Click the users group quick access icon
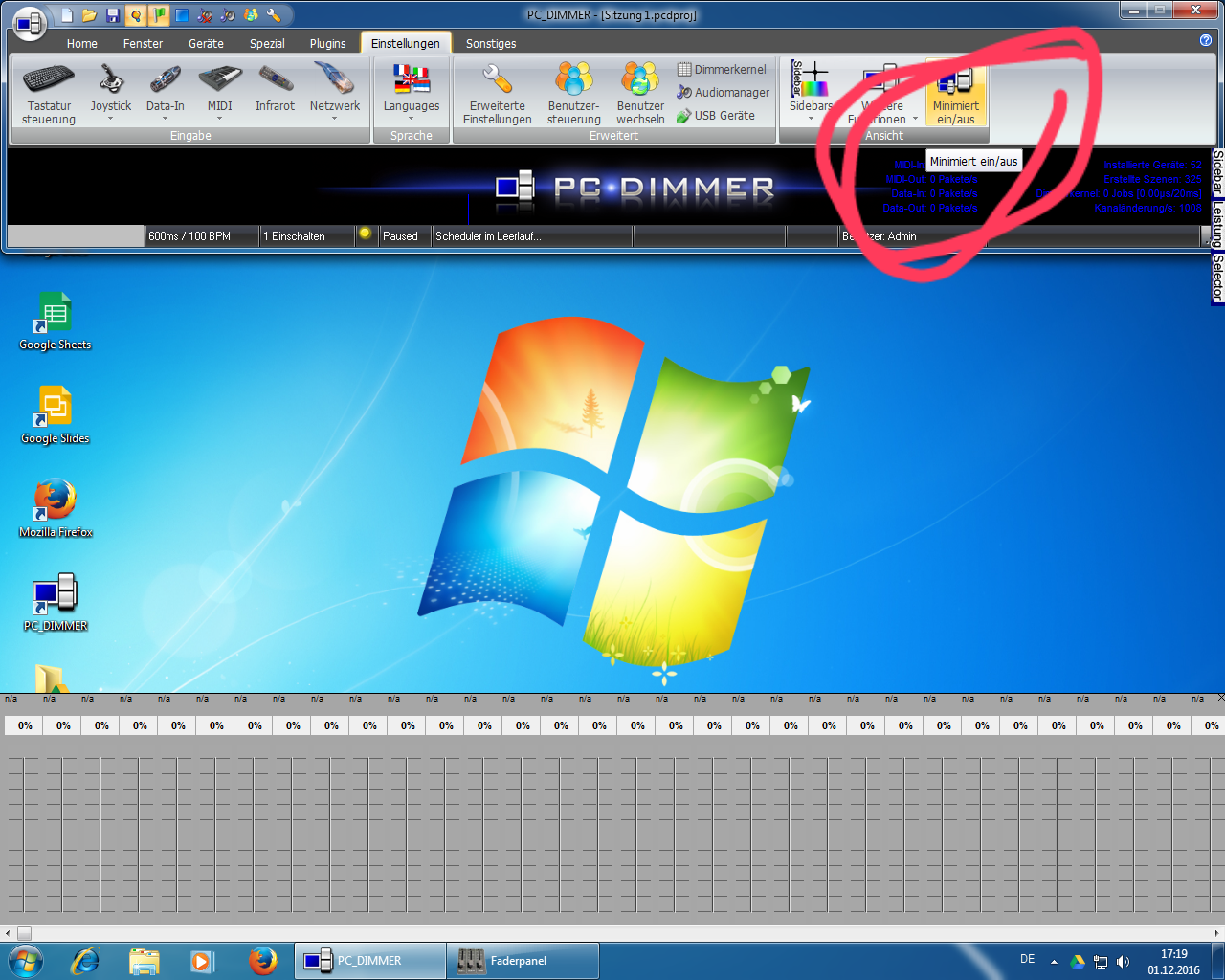Screen dimensions: 1225x980 tap(251, 15)
